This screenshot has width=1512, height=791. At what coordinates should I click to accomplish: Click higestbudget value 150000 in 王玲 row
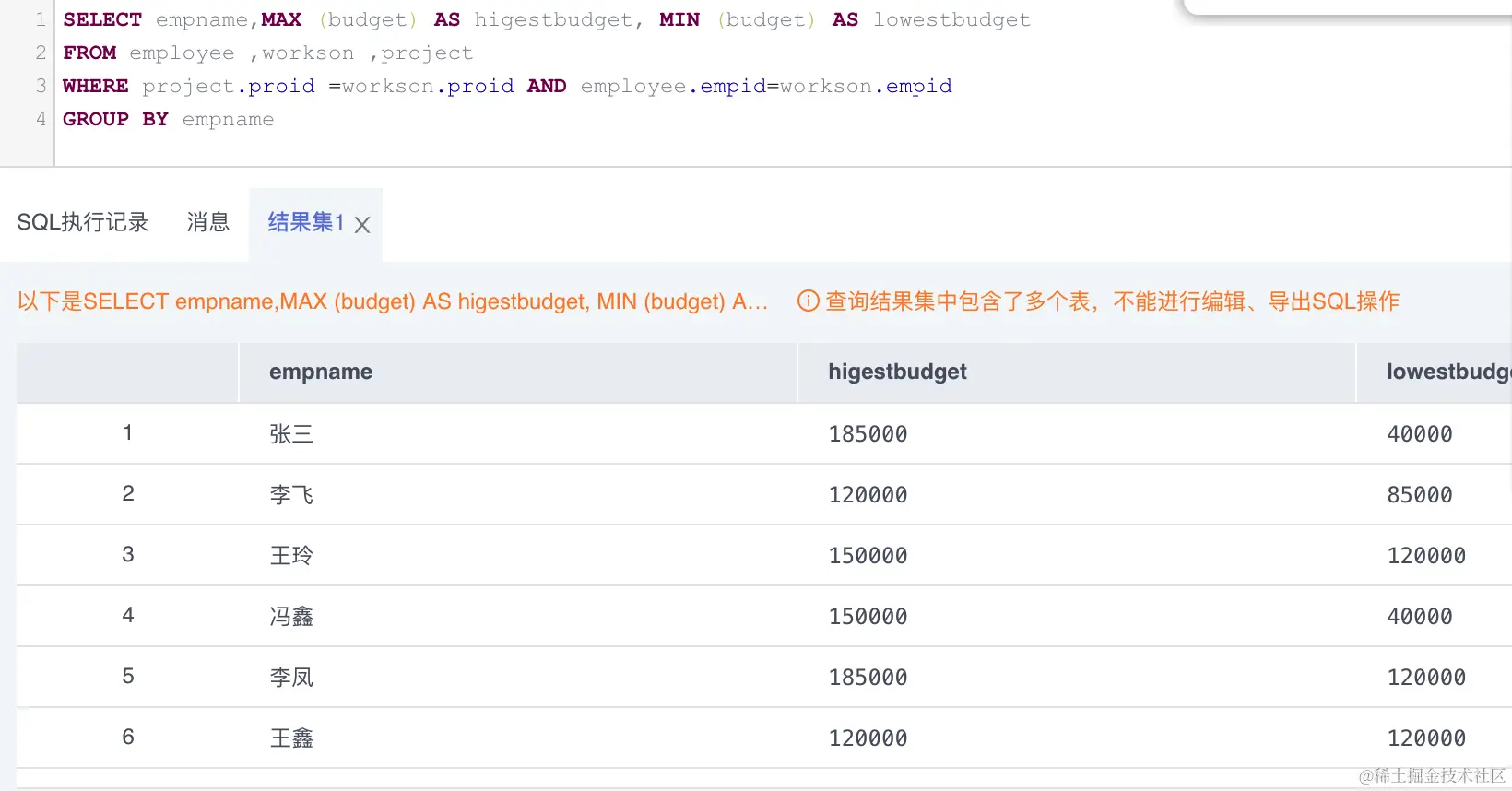tap(868, 555)
